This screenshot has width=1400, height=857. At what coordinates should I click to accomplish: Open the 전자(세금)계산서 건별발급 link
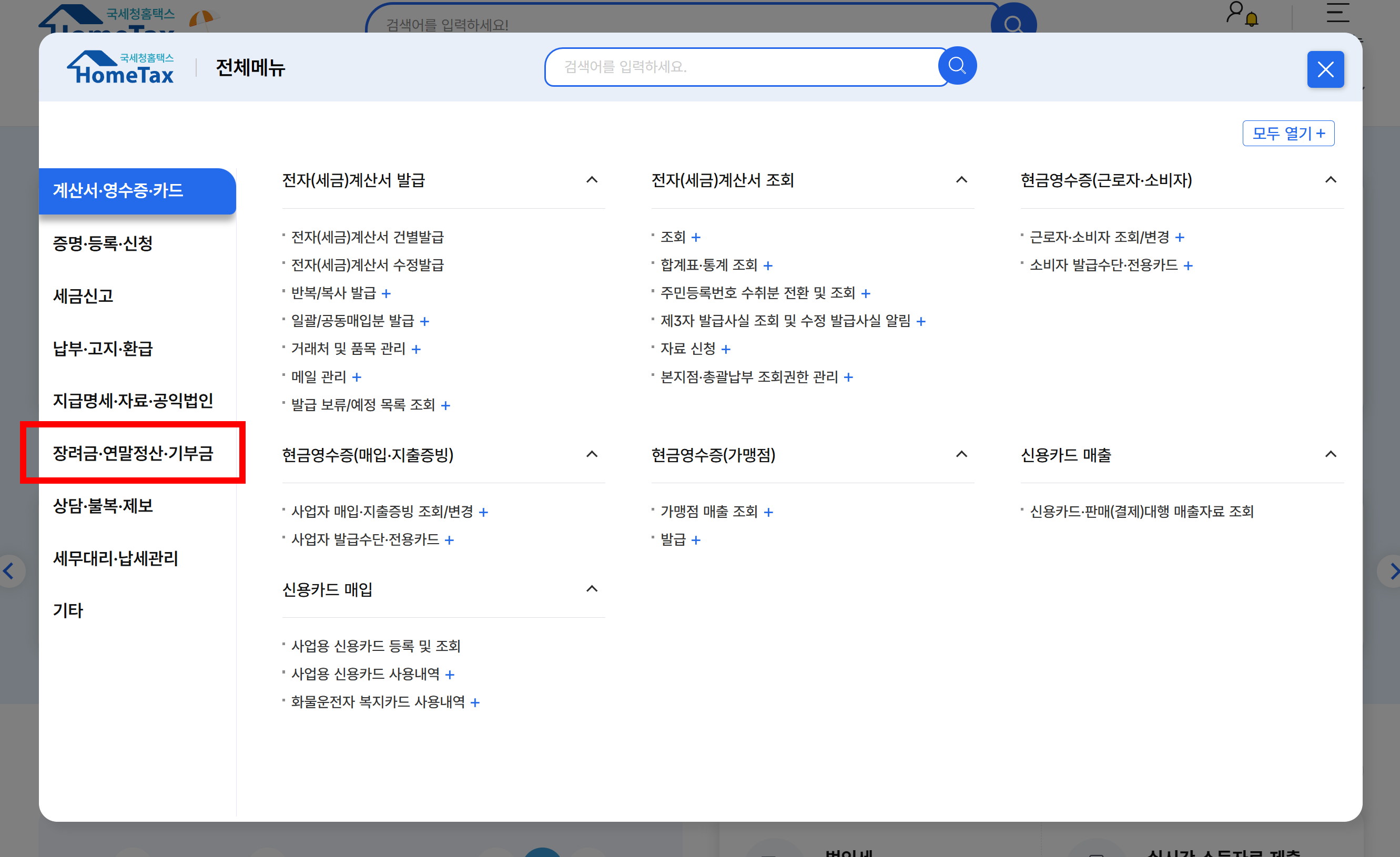pyautogui.click(x=367, y=237)
